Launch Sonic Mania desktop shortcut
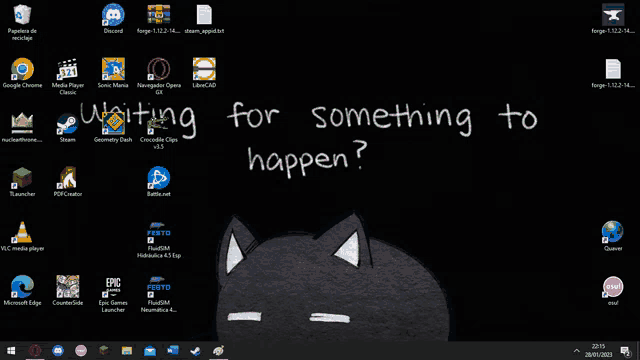 point(113,73)
